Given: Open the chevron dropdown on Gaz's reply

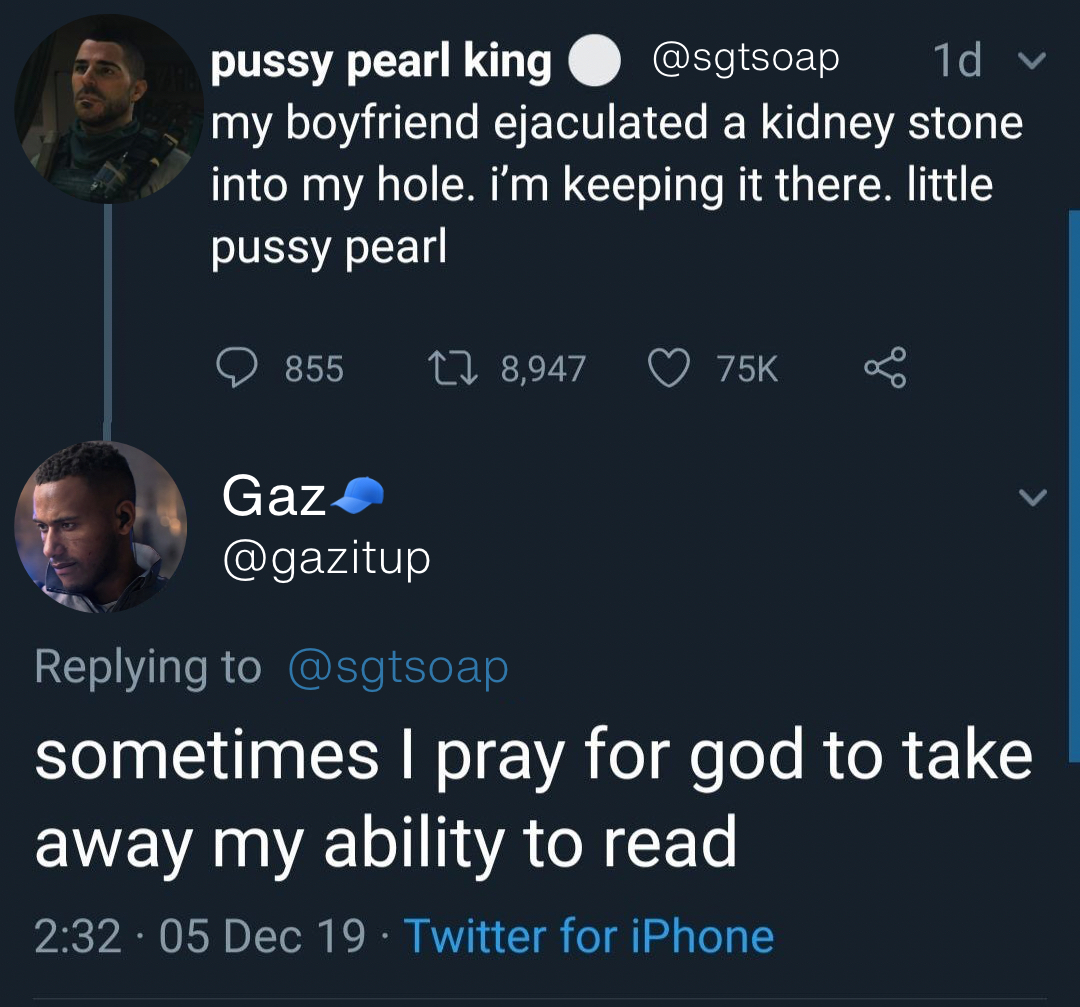Looking at the screenshot, I should click(1032, 497).
